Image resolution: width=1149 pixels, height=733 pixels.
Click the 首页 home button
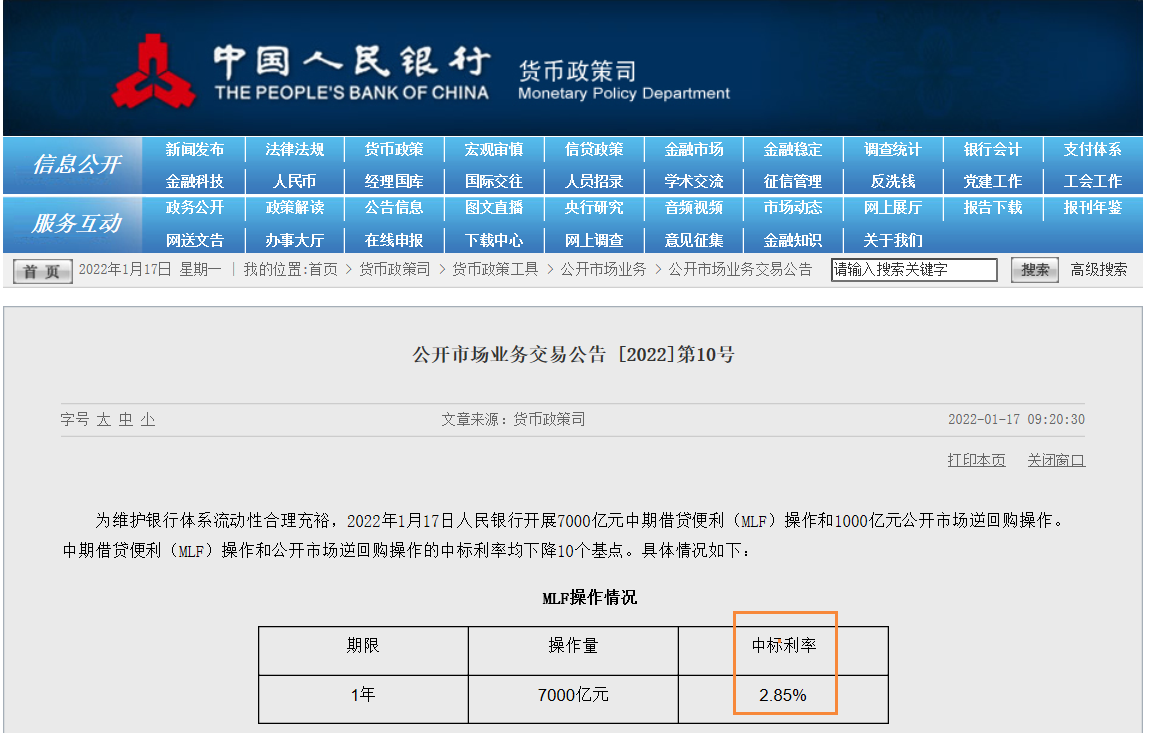[43, 270]
